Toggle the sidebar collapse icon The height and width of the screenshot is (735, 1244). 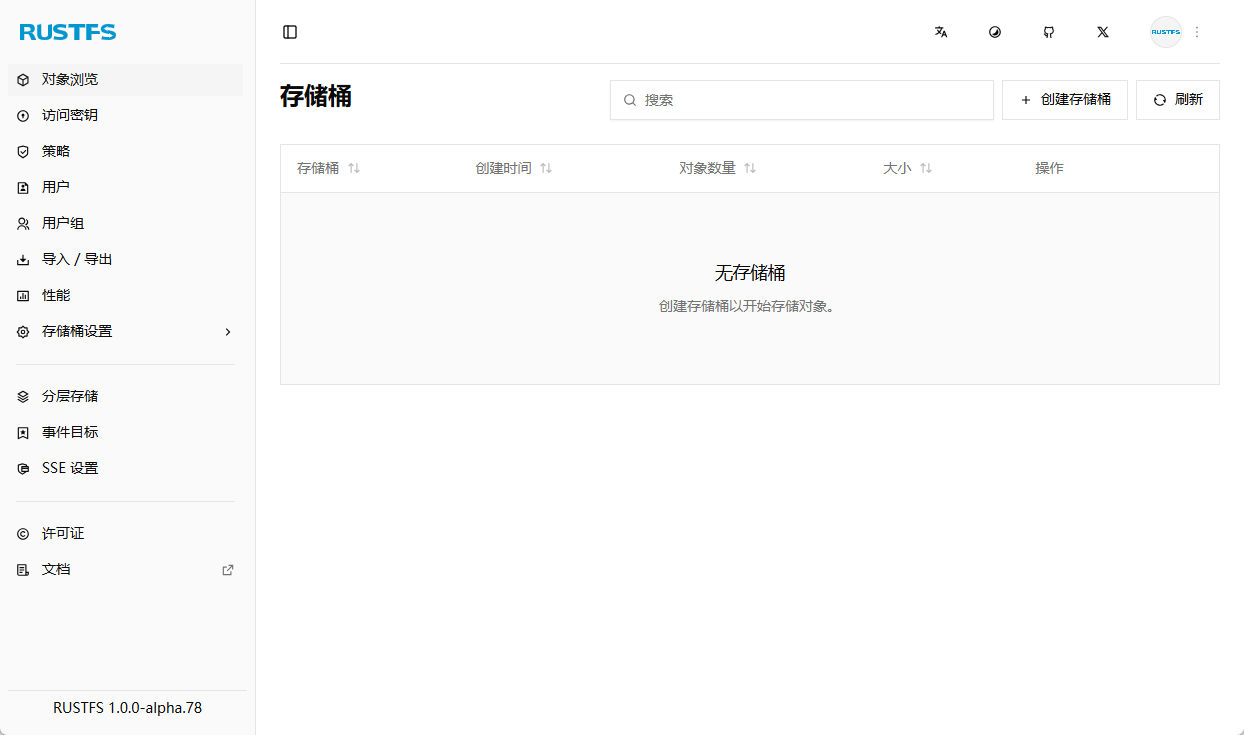pyautogui.click(x=290, y=32)
